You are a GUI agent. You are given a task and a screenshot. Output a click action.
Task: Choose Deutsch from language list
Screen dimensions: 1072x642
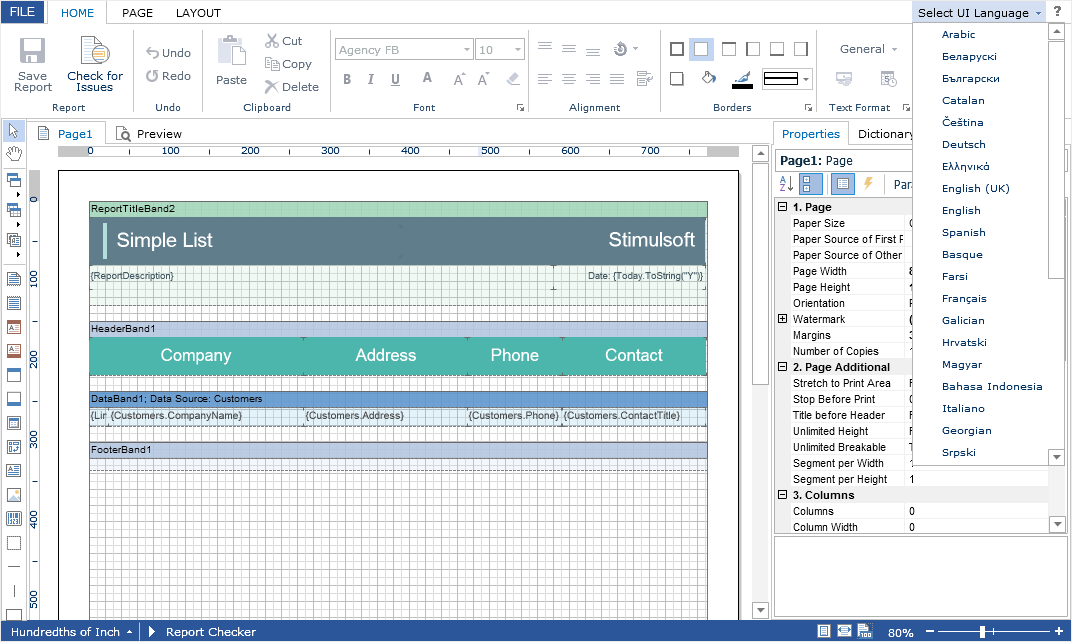point(963,144)
